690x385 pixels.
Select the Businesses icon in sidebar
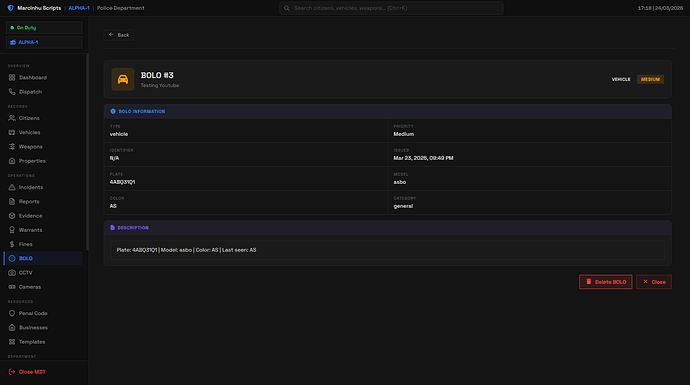tap(12, 327)
